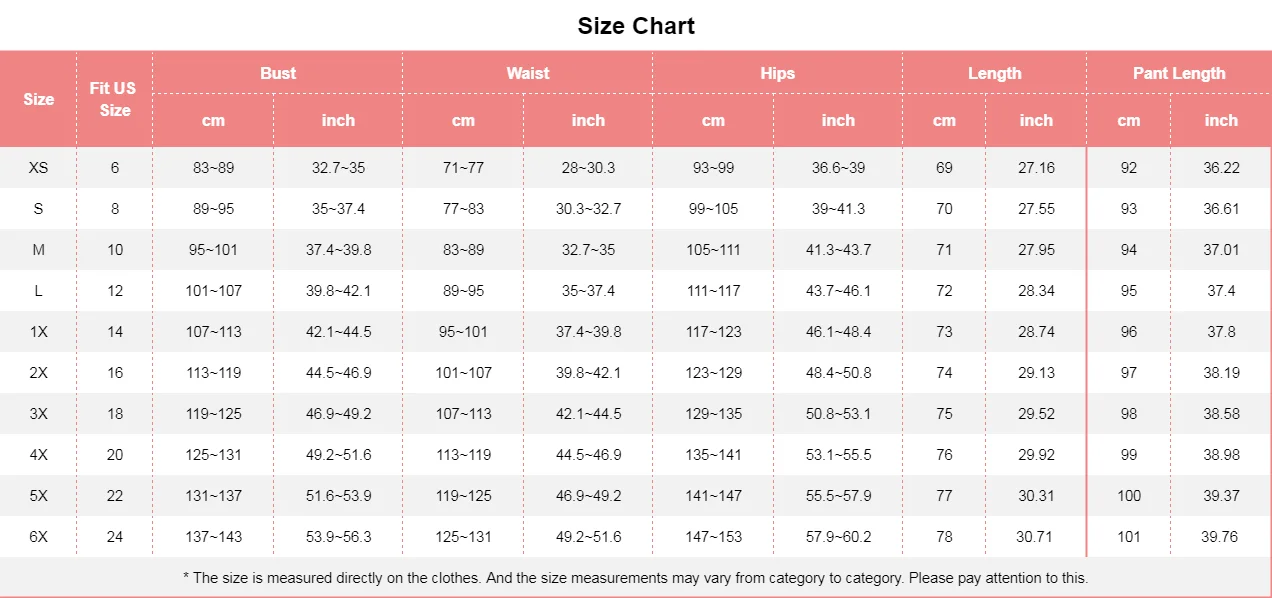
Task: Click length value 27.16 inch
Action: coord(1036,168)
